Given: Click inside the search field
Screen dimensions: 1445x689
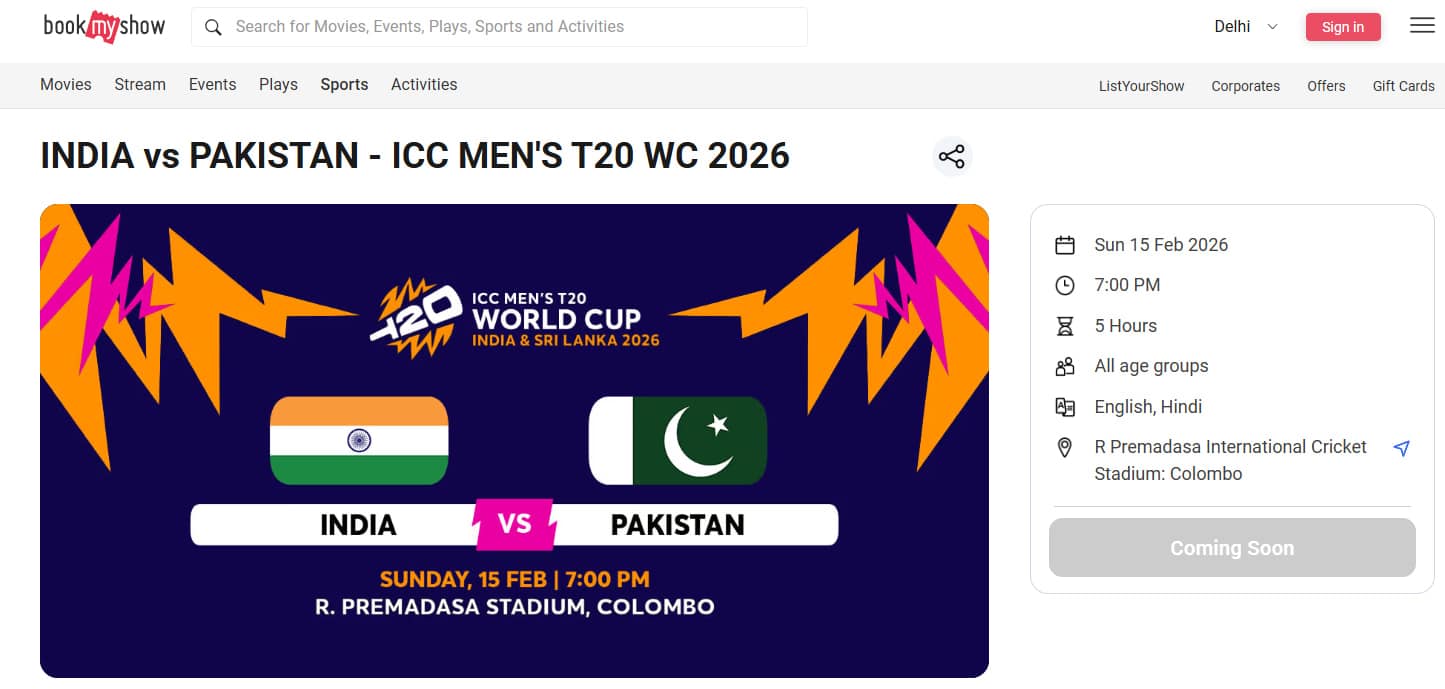Looking at the screenshot, I should (x=500, y=27).
